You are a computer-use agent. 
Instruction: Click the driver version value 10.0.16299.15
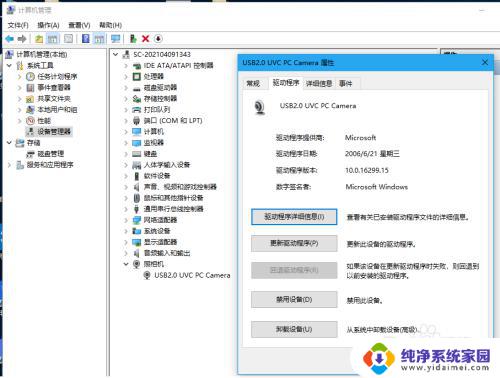tap(367, 170)
